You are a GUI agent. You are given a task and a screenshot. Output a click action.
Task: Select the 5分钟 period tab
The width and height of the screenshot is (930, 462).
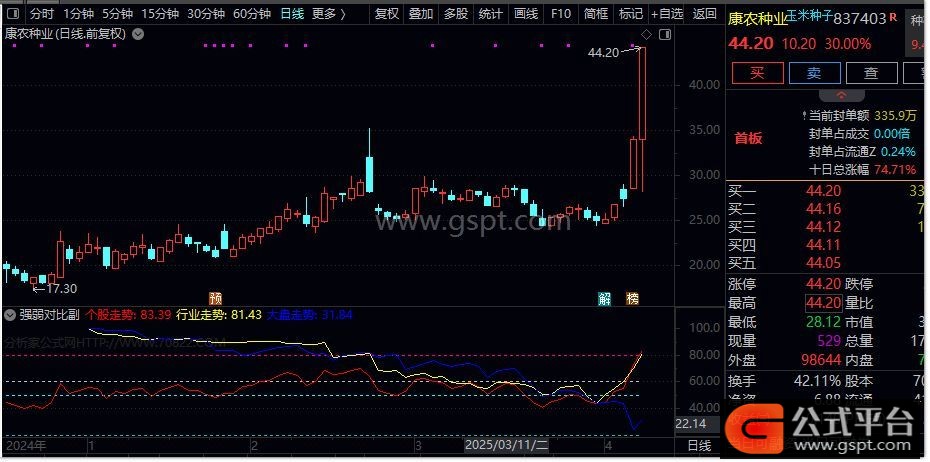[x=117, y=14]
